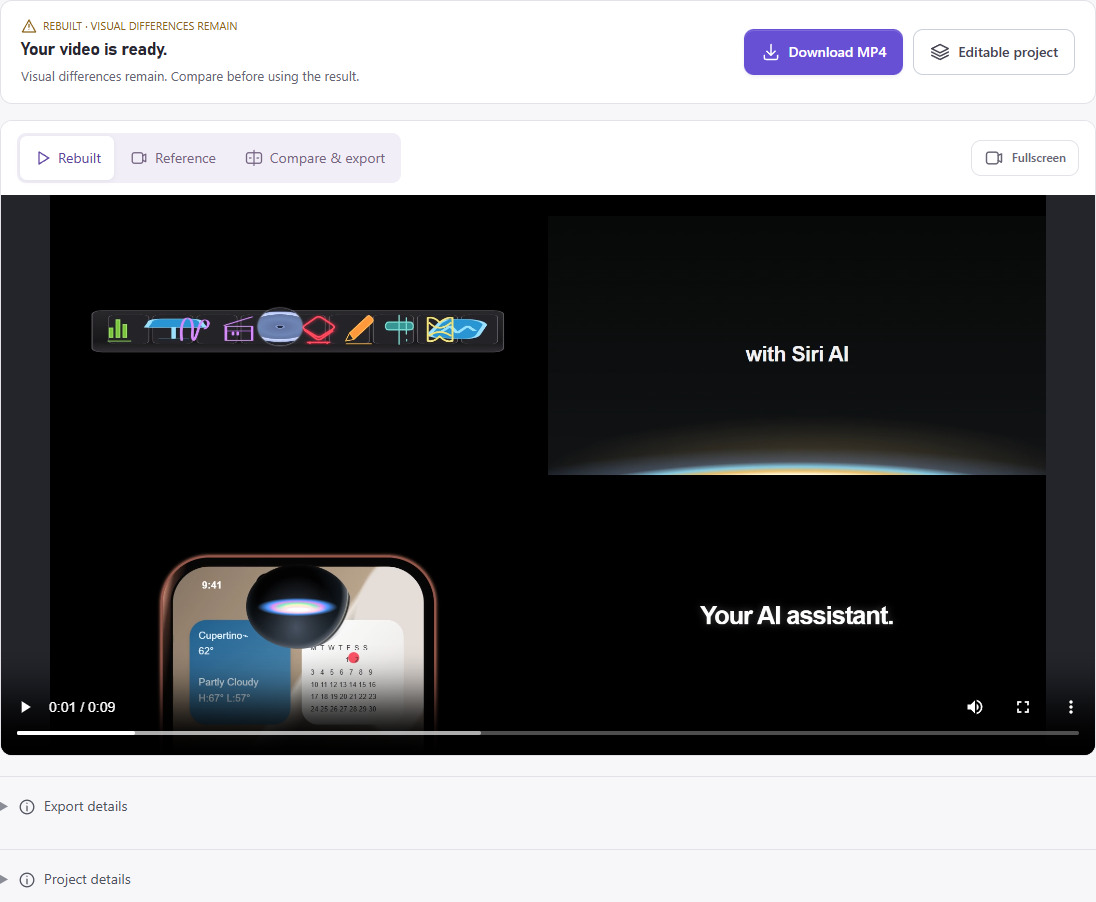The image size is (1096, 902).
Task: Click the calendar widget in video
Action: pos(352,675)
